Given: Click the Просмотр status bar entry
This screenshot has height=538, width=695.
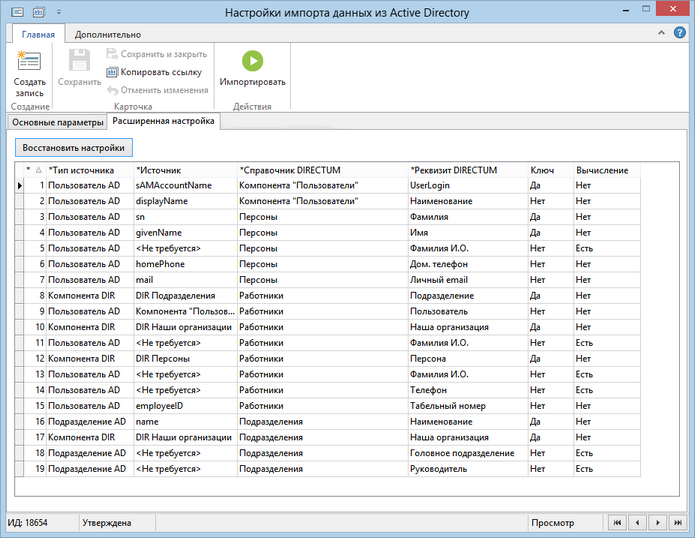Looking at the screenshot, I should coord(553,523).
